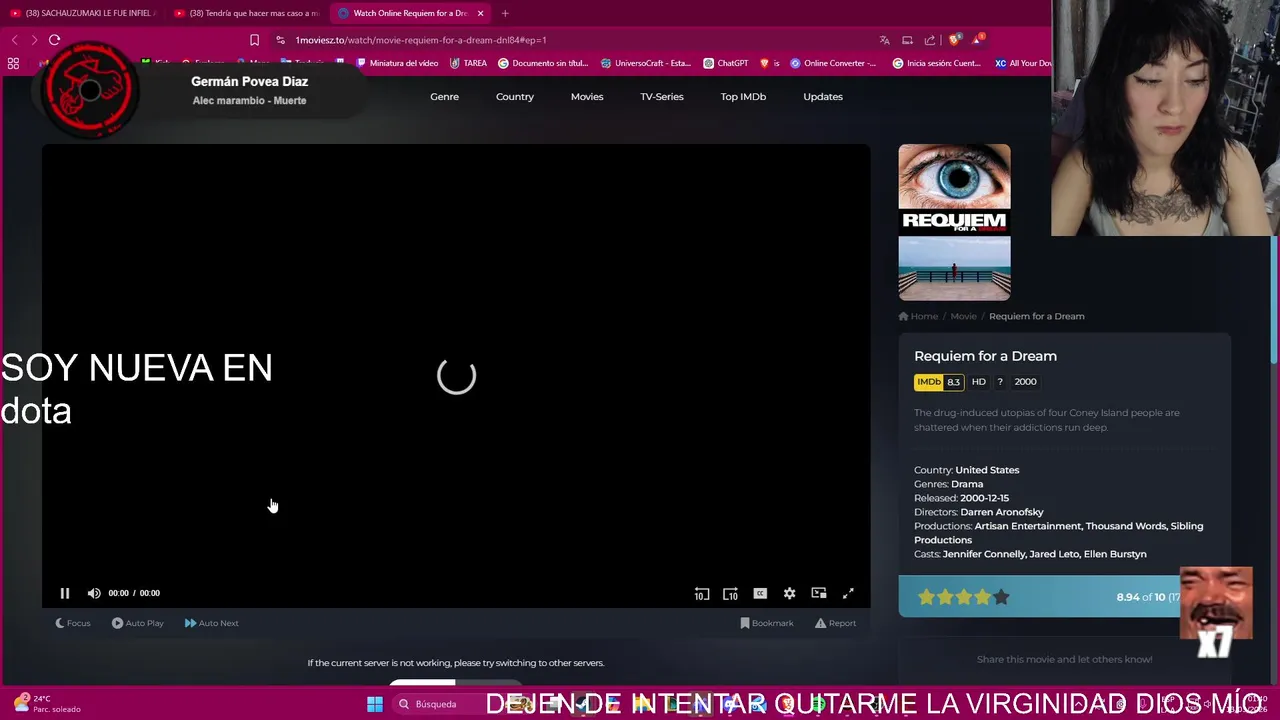
Task: Go to Home breadcrumb
Action: pos(918,316)
